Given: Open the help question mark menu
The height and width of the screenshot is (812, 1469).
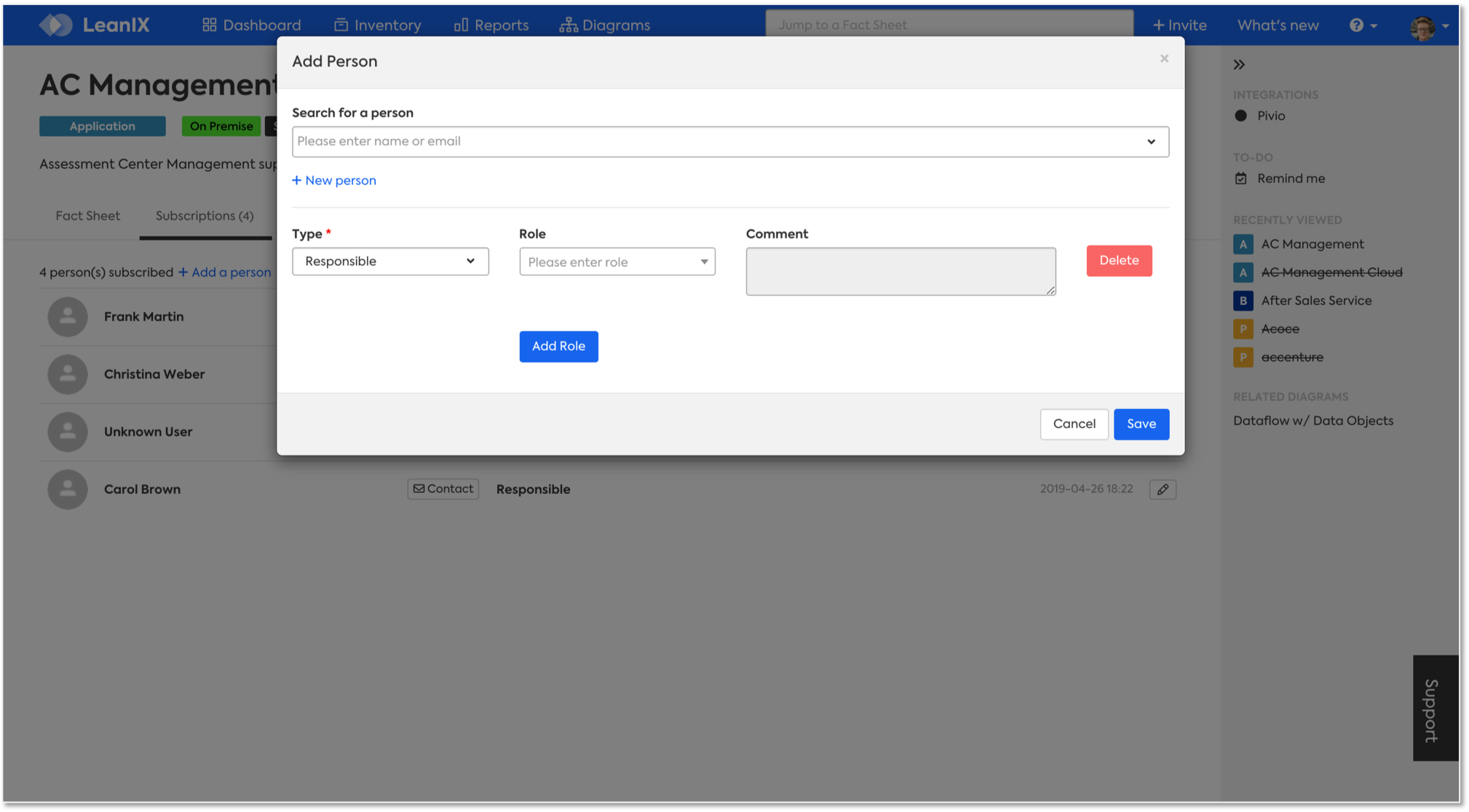Looking at the screenshot, I should (x=1362, y=25).
